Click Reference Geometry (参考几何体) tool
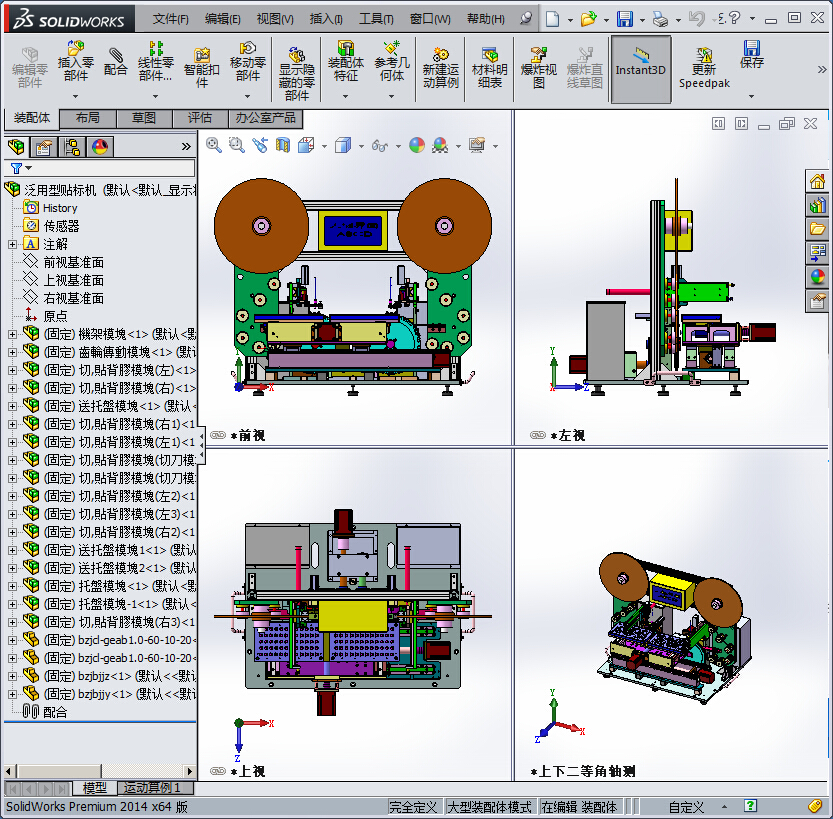 coord(392,61)
